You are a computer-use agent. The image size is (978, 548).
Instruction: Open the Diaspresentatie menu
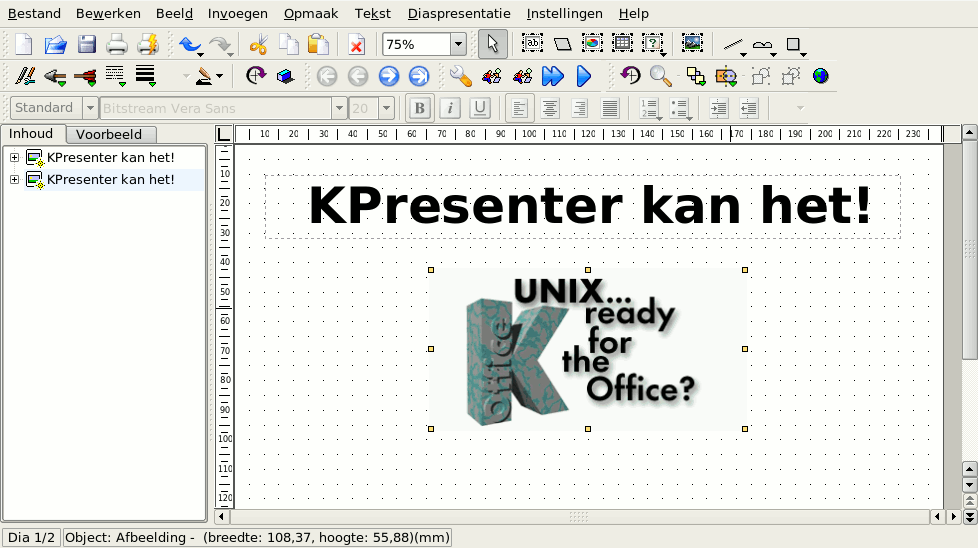click(459, 14)
